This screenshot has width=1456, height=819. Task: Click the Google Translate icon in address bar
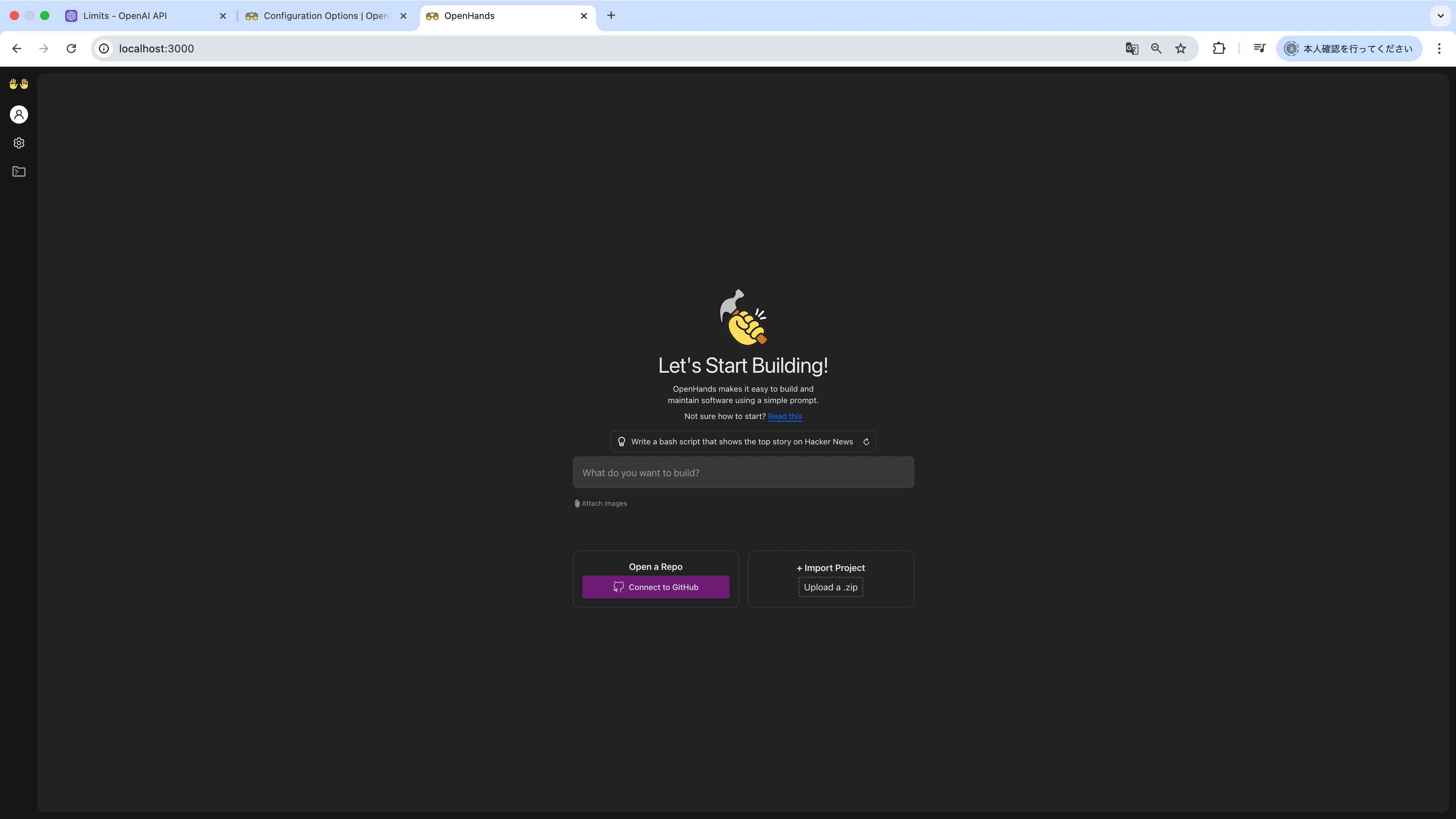pyautogui.click(x=1131, y=49)
